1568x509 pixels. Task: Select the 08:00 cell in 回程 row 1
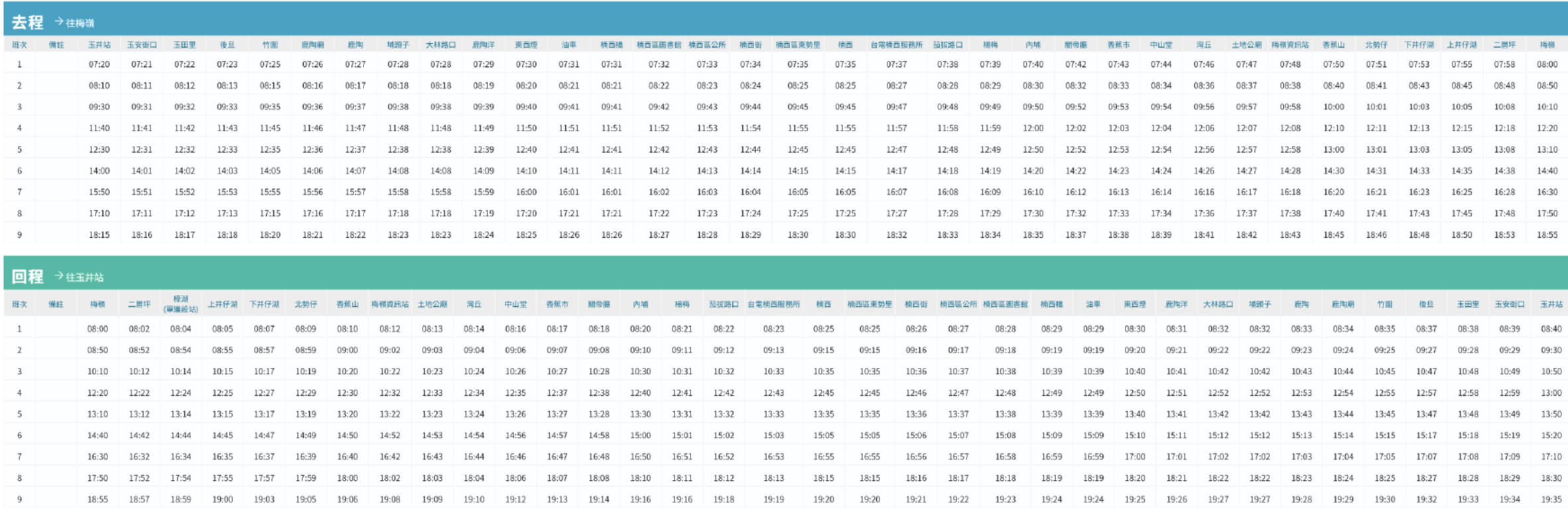coord(98,329)
